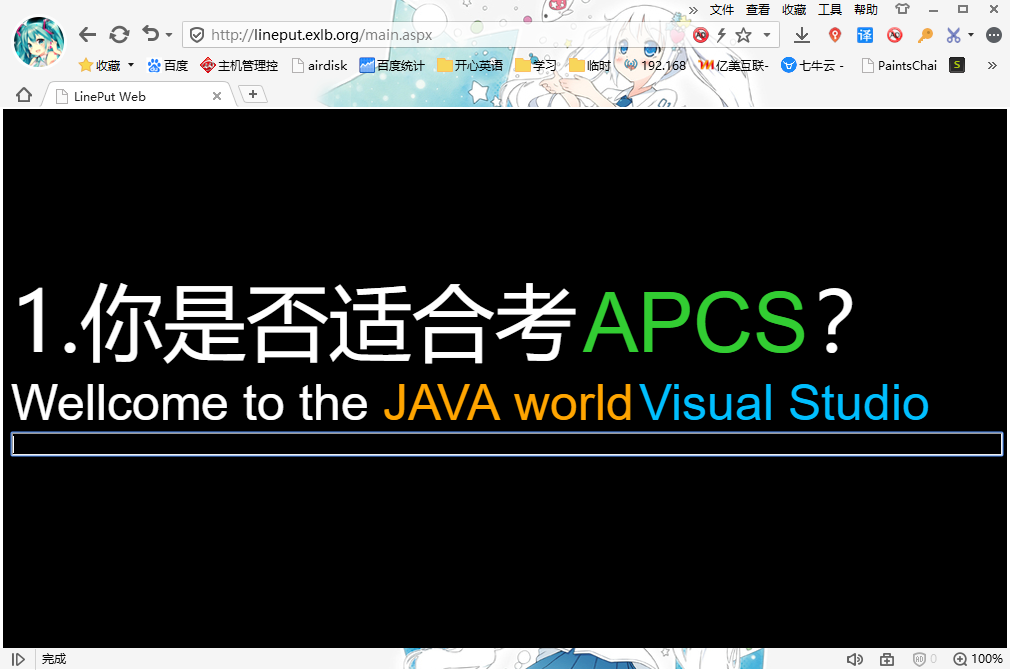Screen dimensions: 1010x670
Task: Click the text input box on the page
Action: pos(507,444)
